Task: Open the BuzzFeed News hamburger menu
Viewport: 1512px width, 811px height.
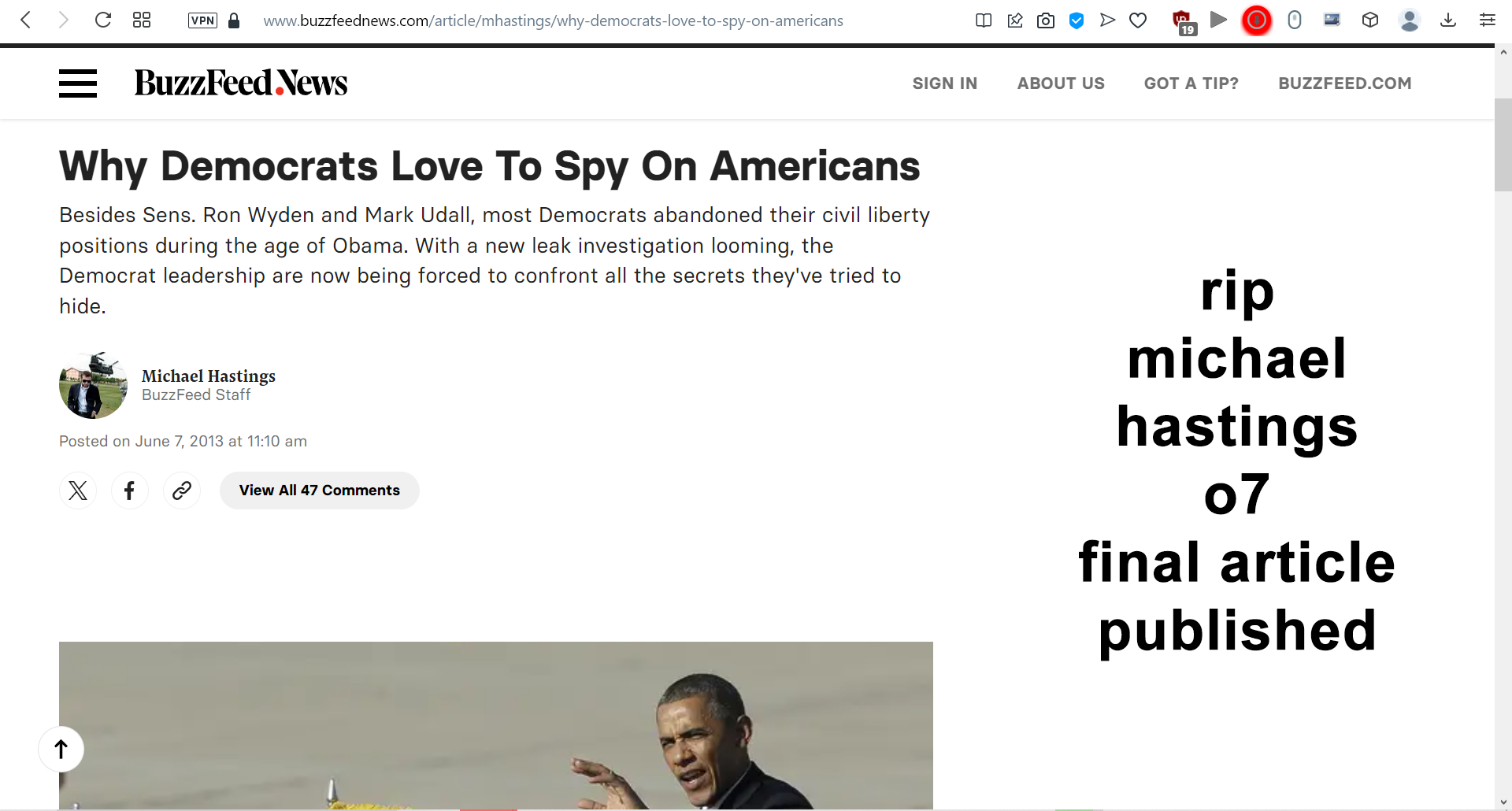Action: pyautogui.click(x=78, y=83)
